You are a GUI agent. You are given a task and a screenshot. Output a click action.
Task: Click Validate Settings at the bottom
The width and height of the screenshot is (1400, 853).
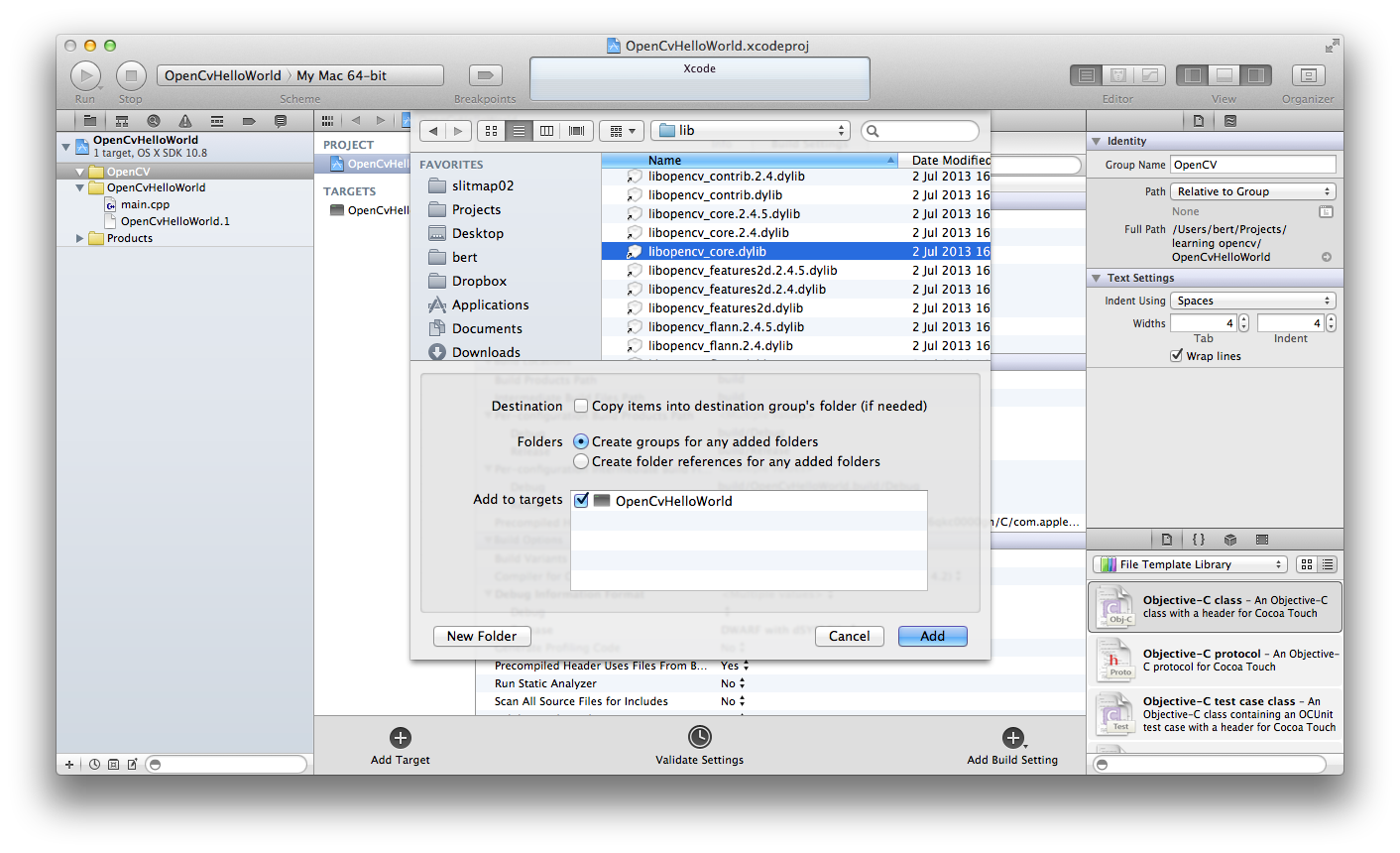tap(700, 747)
